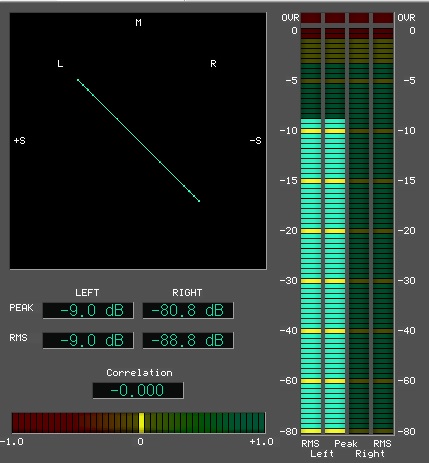Click the -10 mark on the left scale
Image resolution: width=429 pixels, height=463 pixels.
[289, 131]
